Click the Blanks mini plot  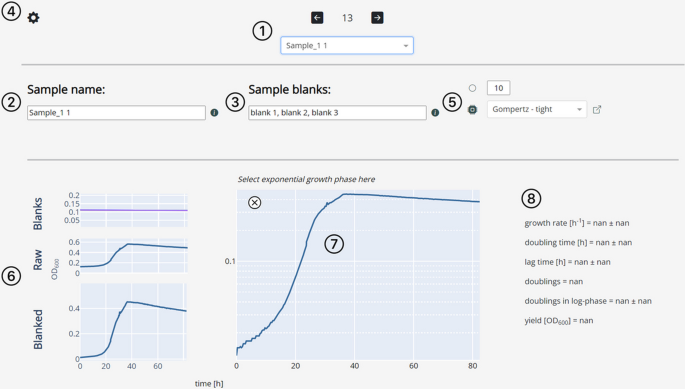(x=134, y=211)
